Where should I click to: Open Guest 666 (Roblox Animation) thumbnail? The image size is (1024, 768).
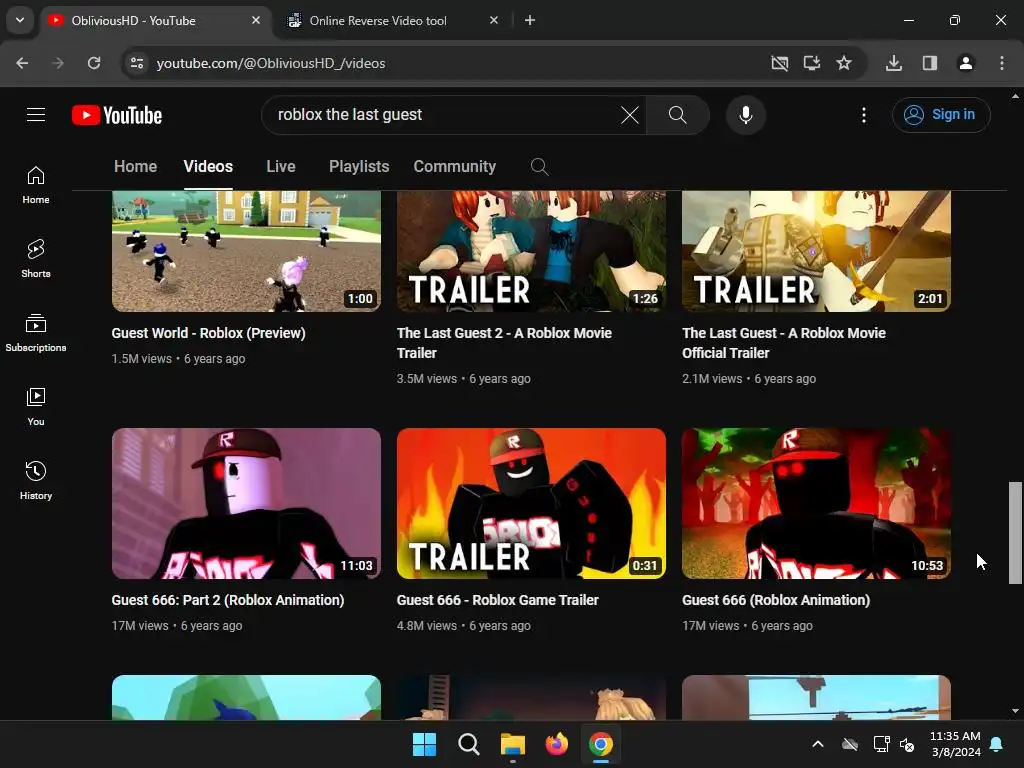[816, 504]
